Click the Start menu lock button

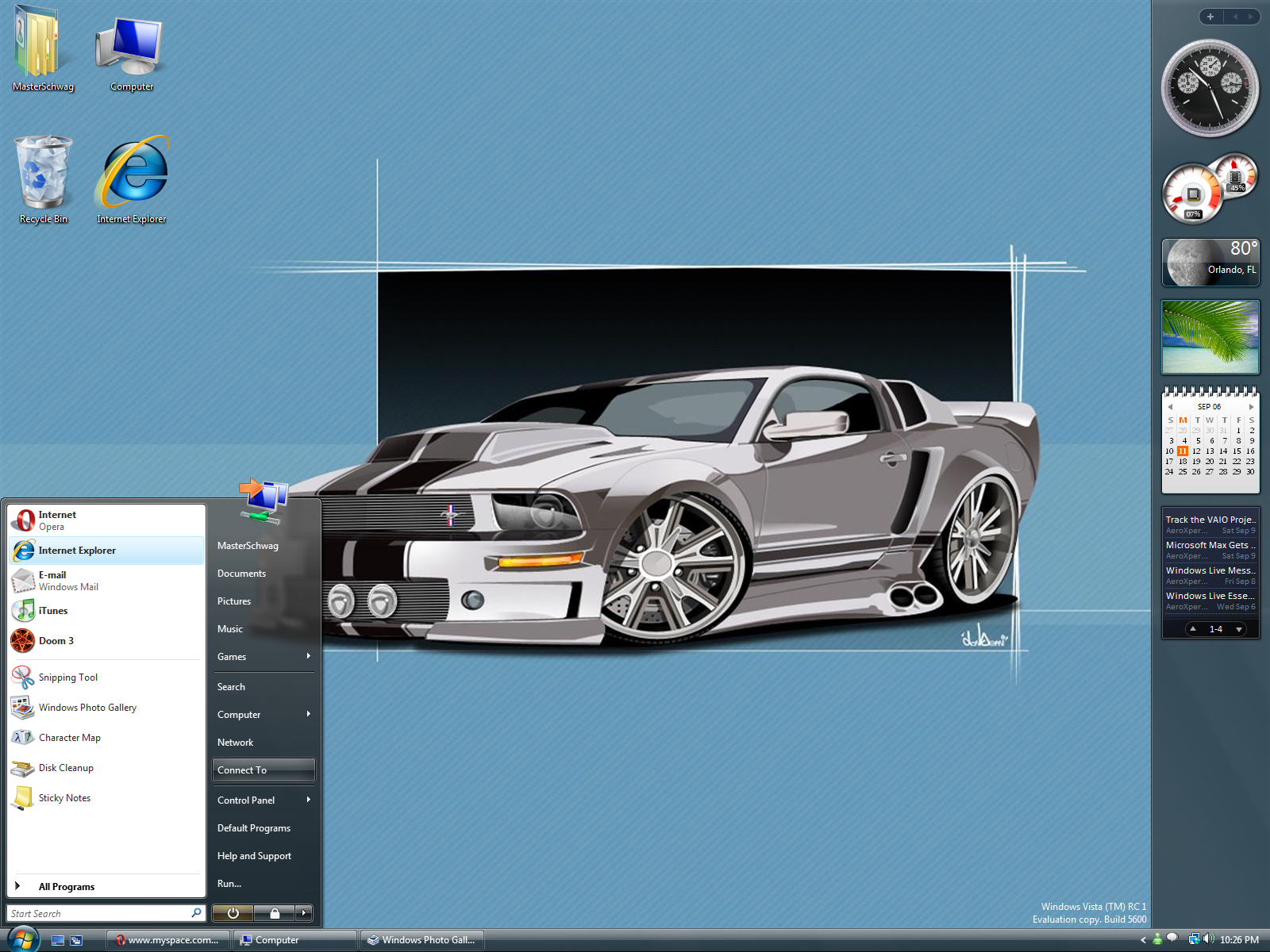275,913
